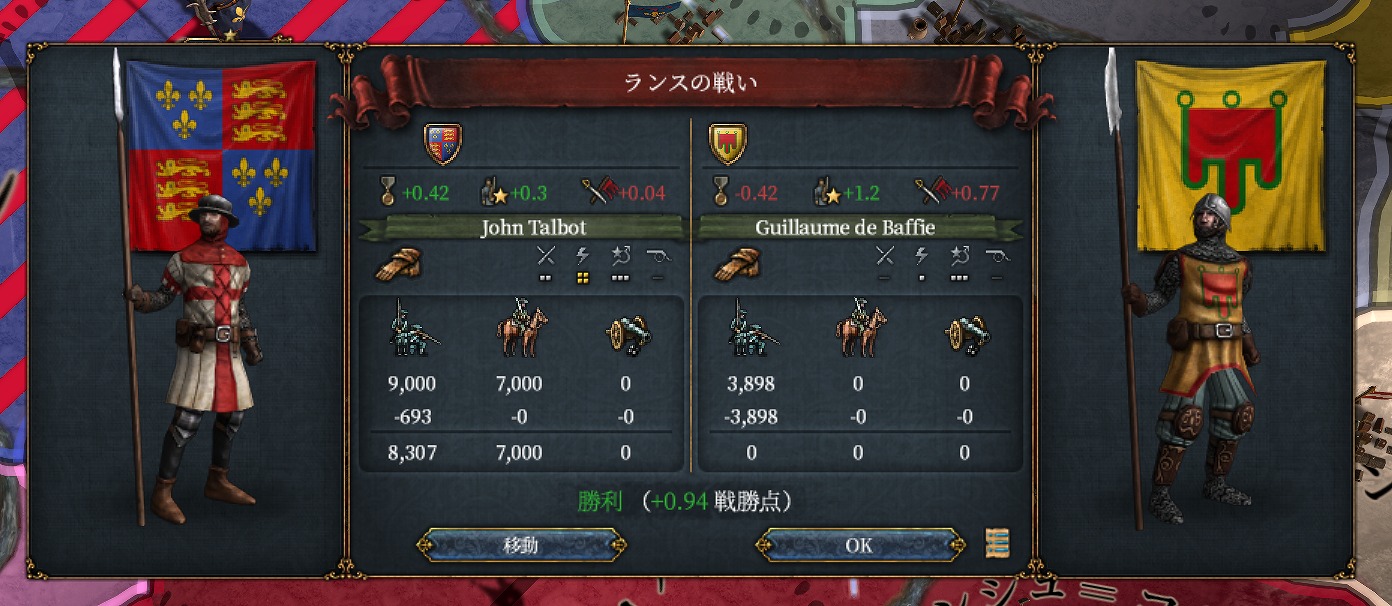The width and height of the screenshot is (1392, 606).
Task: Click the gauntlet icon beside Guillaume de Baffie
Action: point(735,264)
